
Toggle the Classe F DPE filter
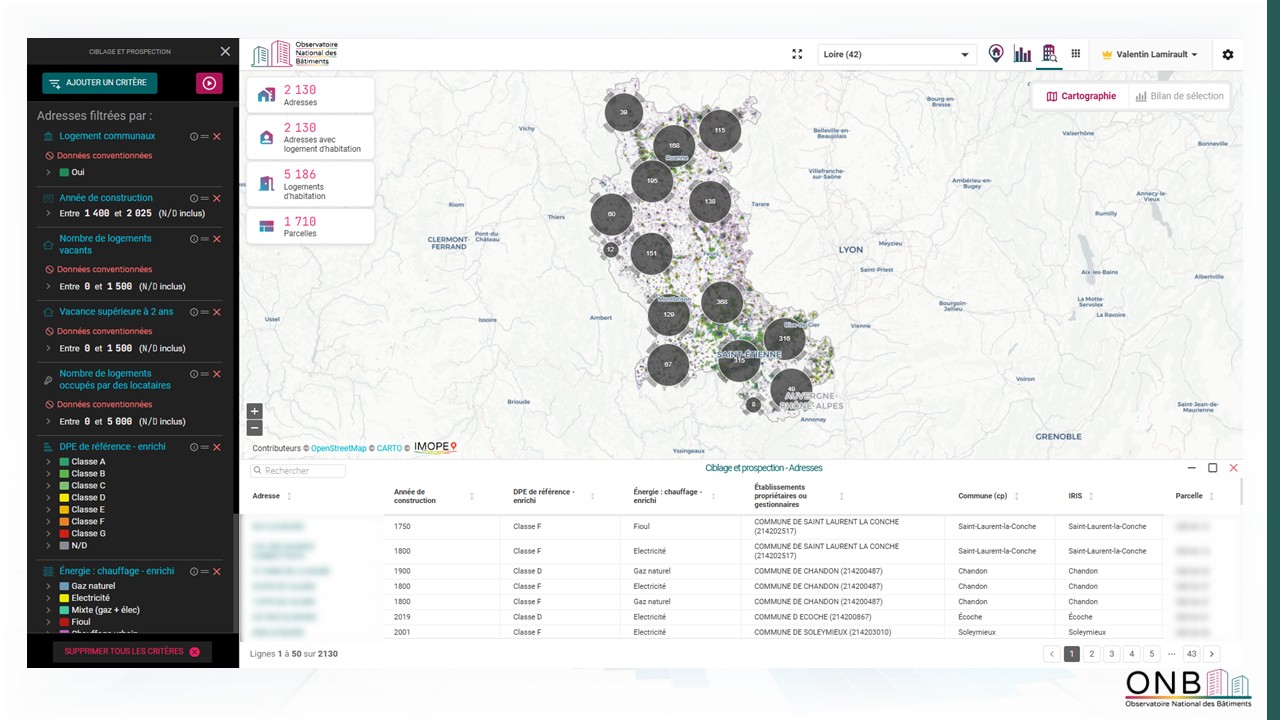point(65,522)
